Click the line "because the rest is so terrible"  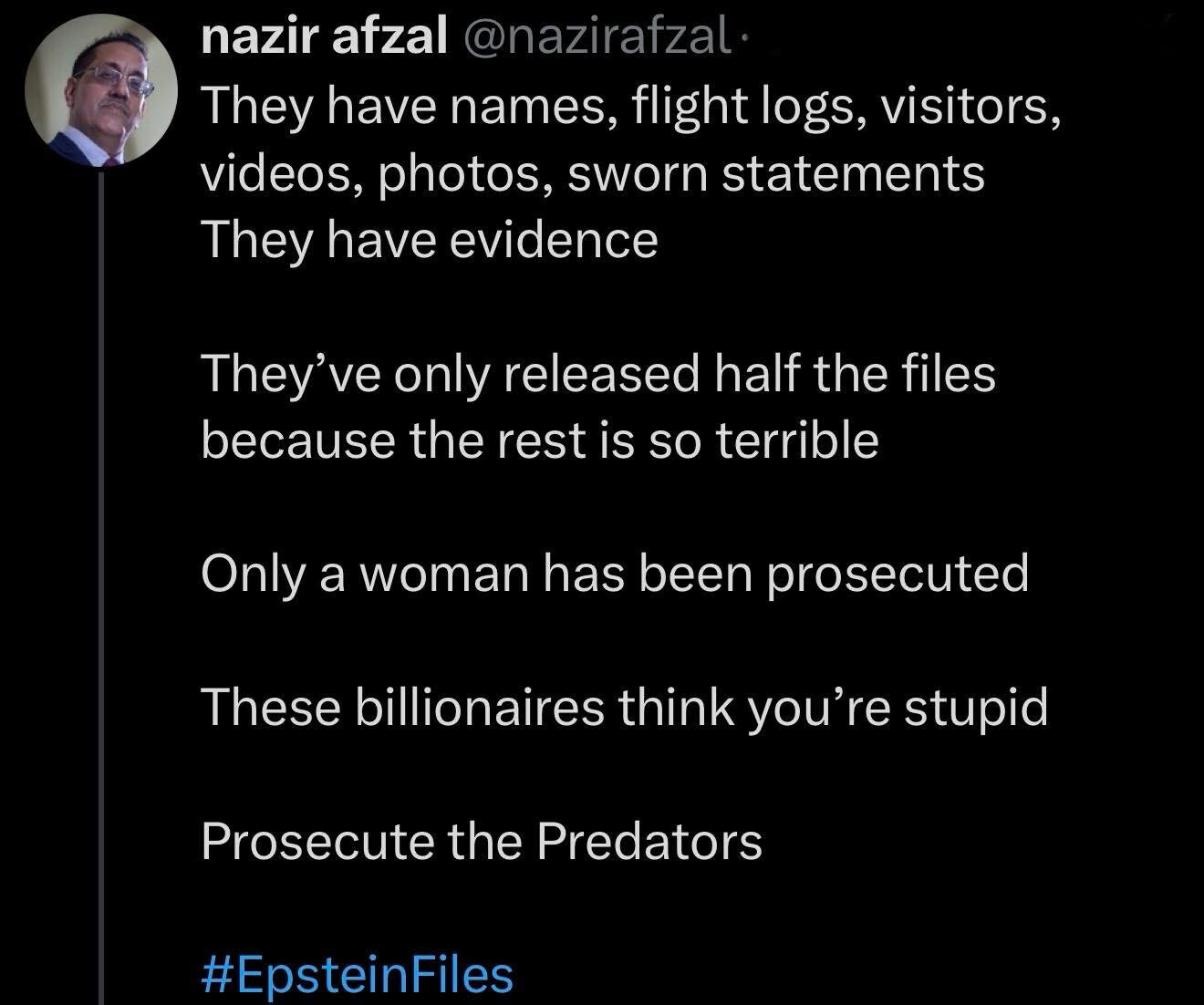coord(539,440)
